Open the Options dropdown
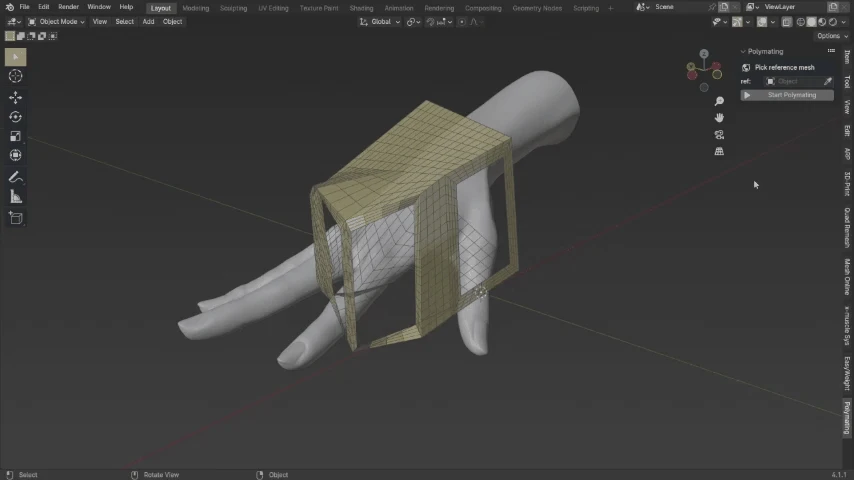The image size is (854, 480). tap(832, 36)
